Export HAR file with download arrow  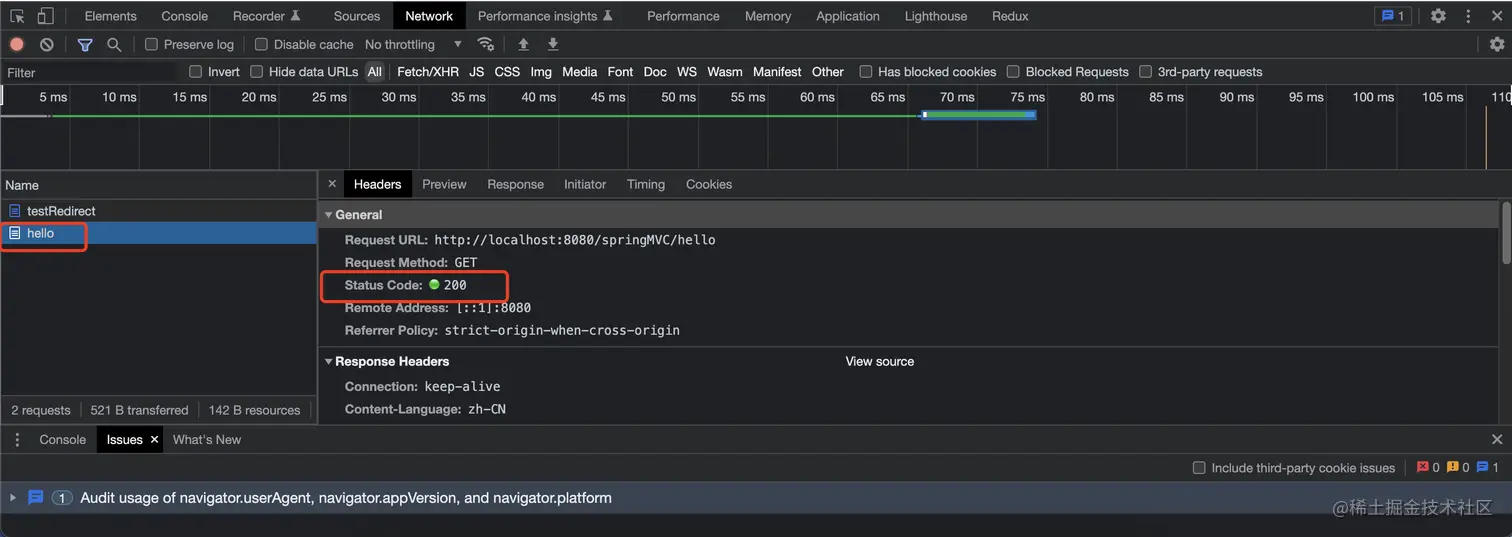coord(553,44)
